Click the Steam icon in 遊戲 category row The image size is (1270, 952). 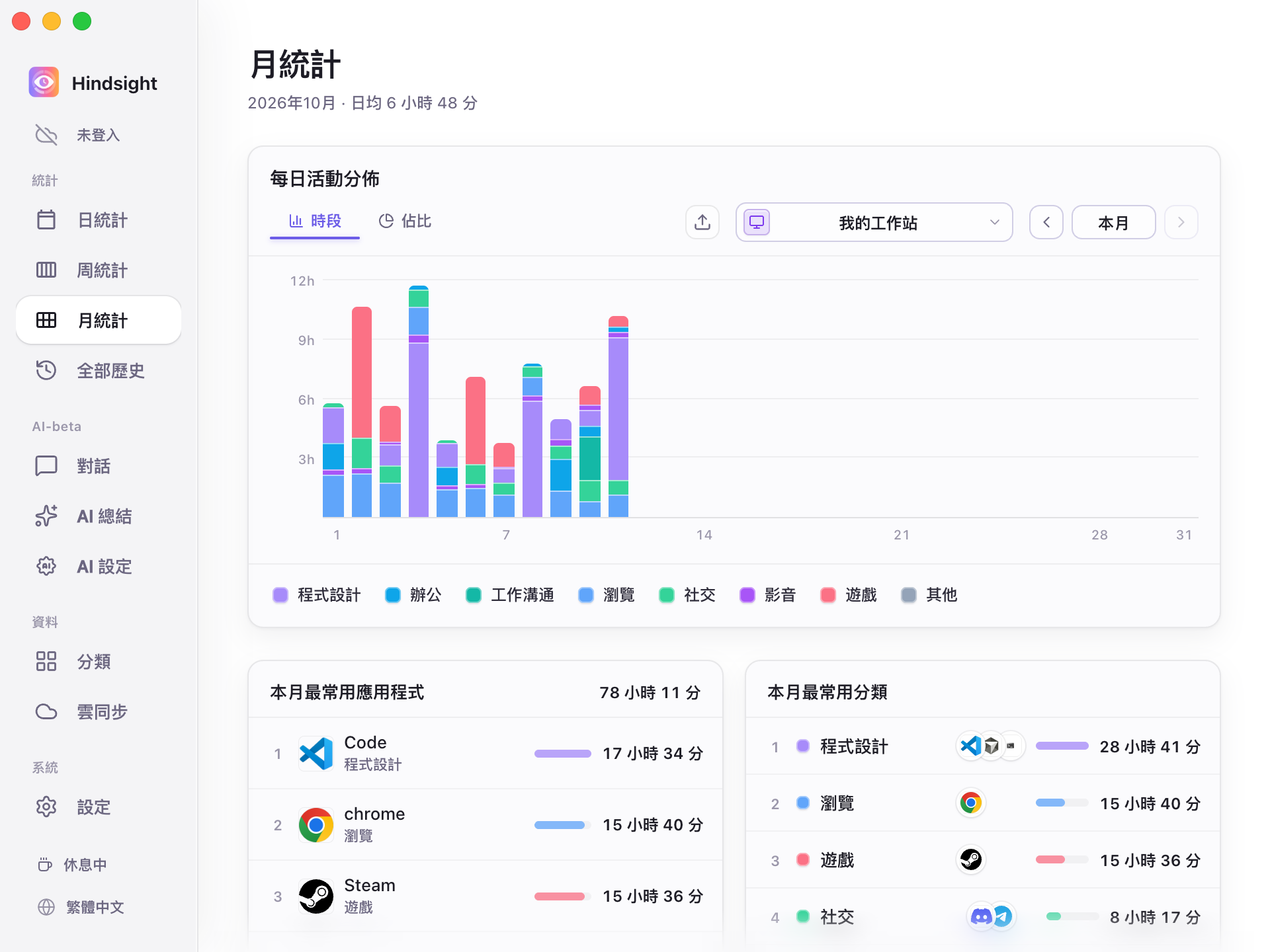971,860
